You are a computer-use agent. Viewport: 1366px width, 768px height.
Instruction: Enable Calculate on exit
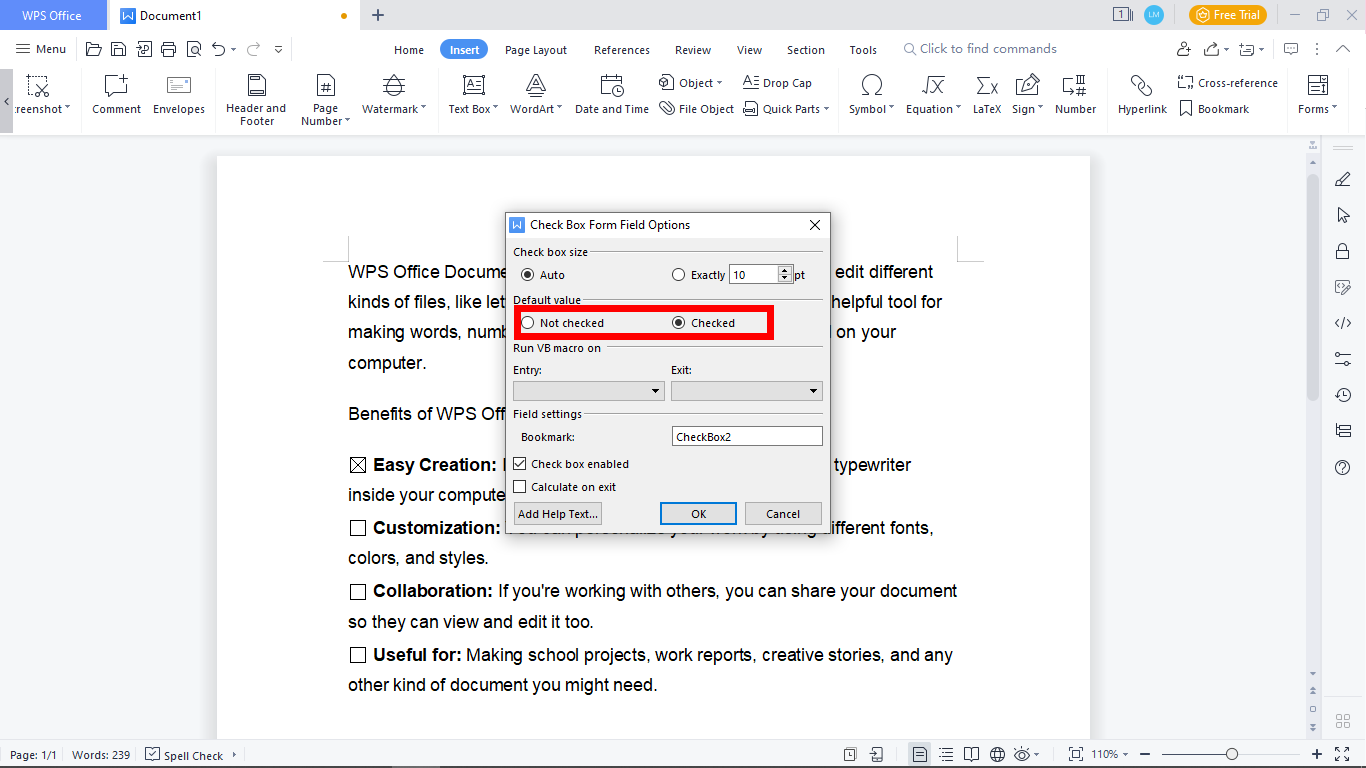[519, 486]
